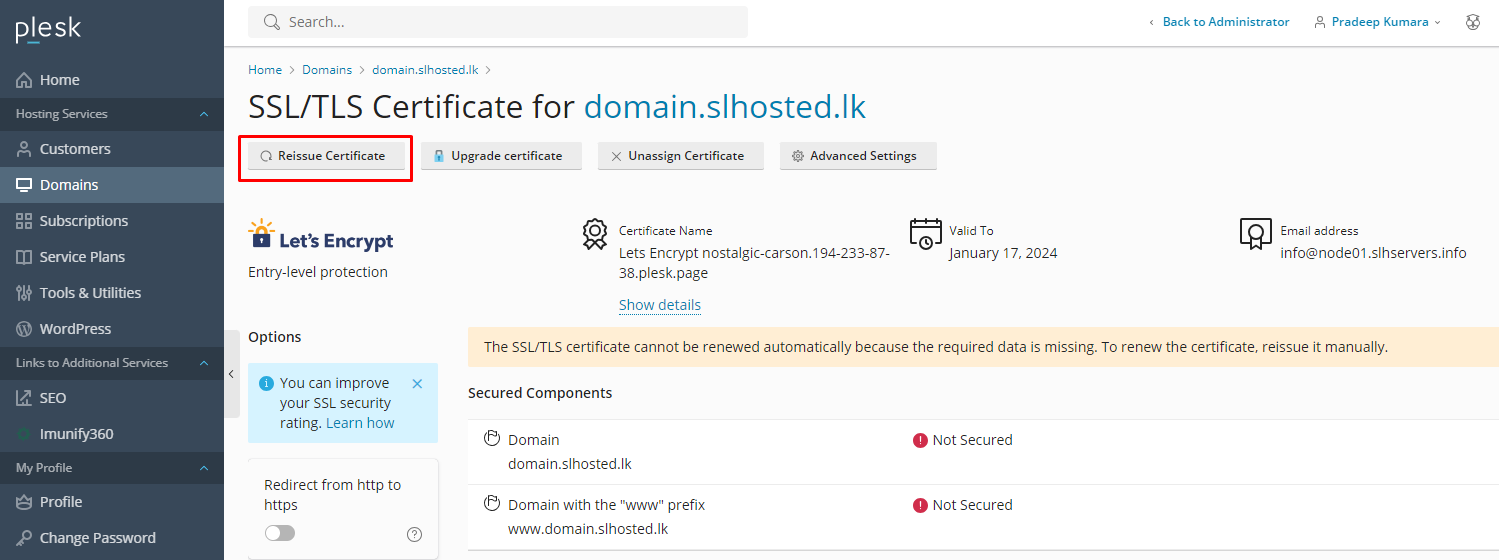Click the Imunify360 sidebar icon
The height and width of the screenshot is (560, 1499).
pos(24,434)
